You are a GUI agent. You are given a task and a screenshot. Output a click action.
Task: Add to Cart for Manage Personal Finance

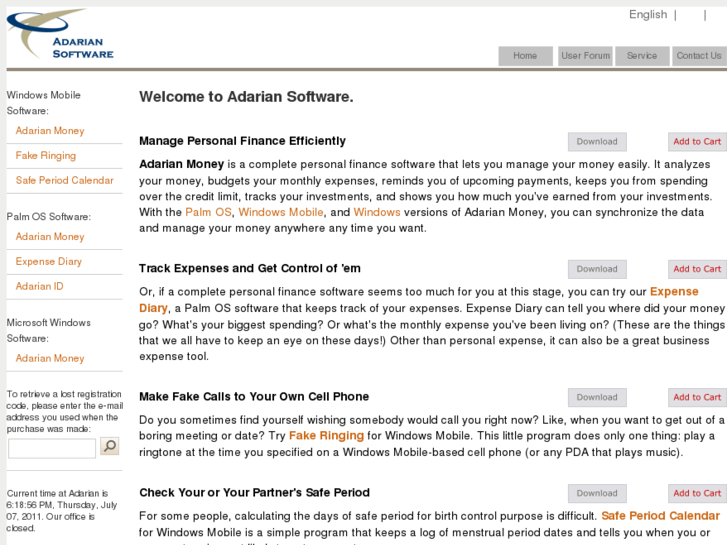(x=697, y=142)
